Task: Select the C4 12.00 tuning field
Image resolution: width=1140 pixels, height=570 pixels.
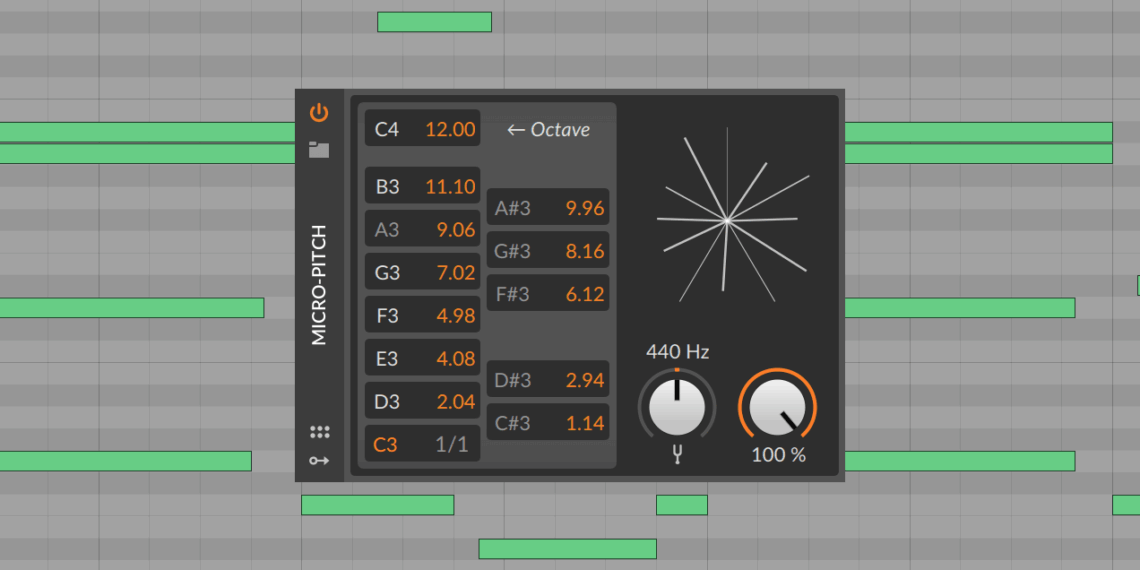Action: [x=422, y=129]
